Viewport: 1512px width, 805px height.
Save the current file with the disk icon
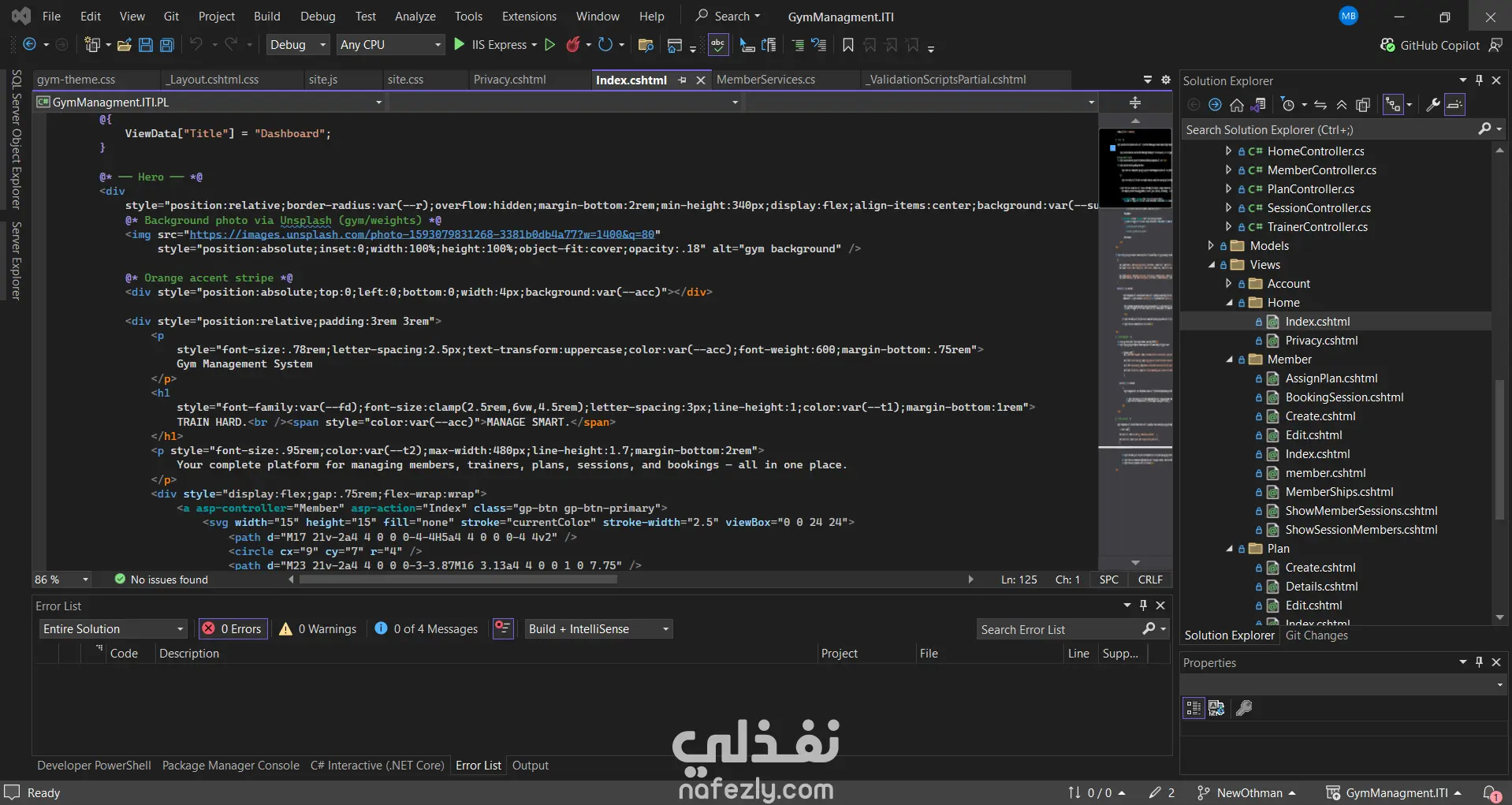[x=146, y=45]
